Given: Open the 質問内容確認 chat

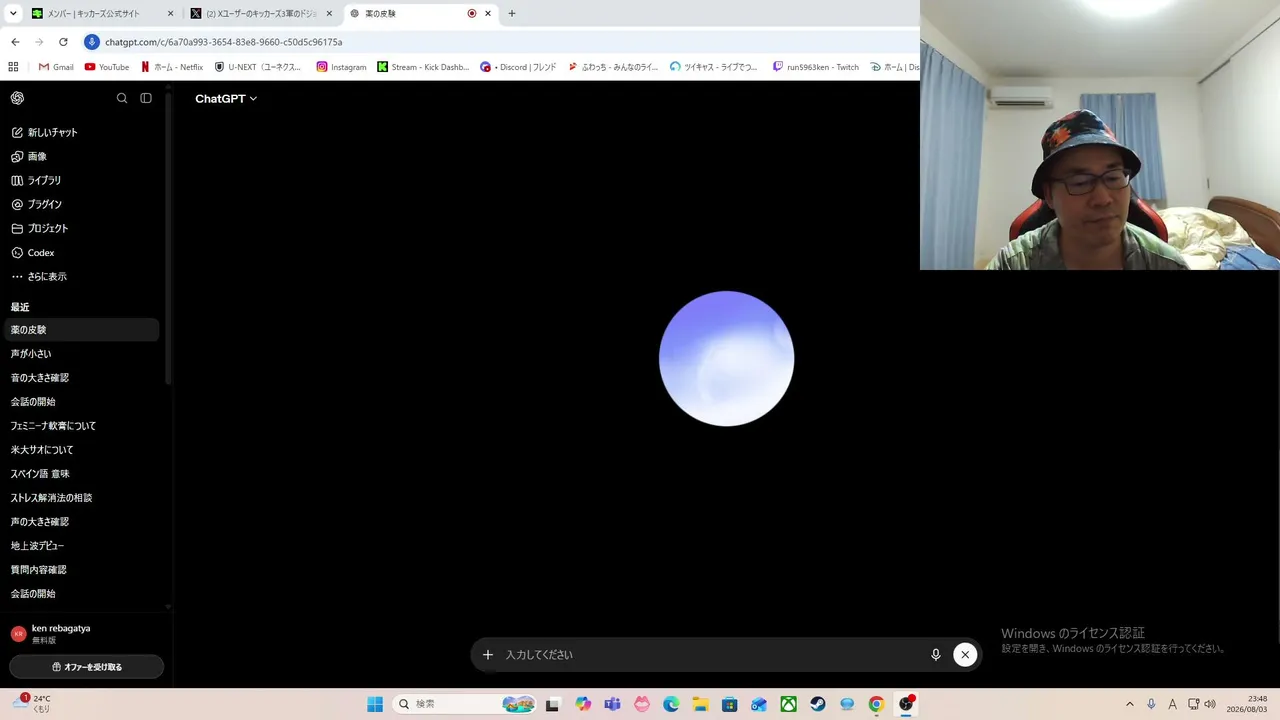Looking at the screenshot, I should pyautogui.click(x=82, y=570).
